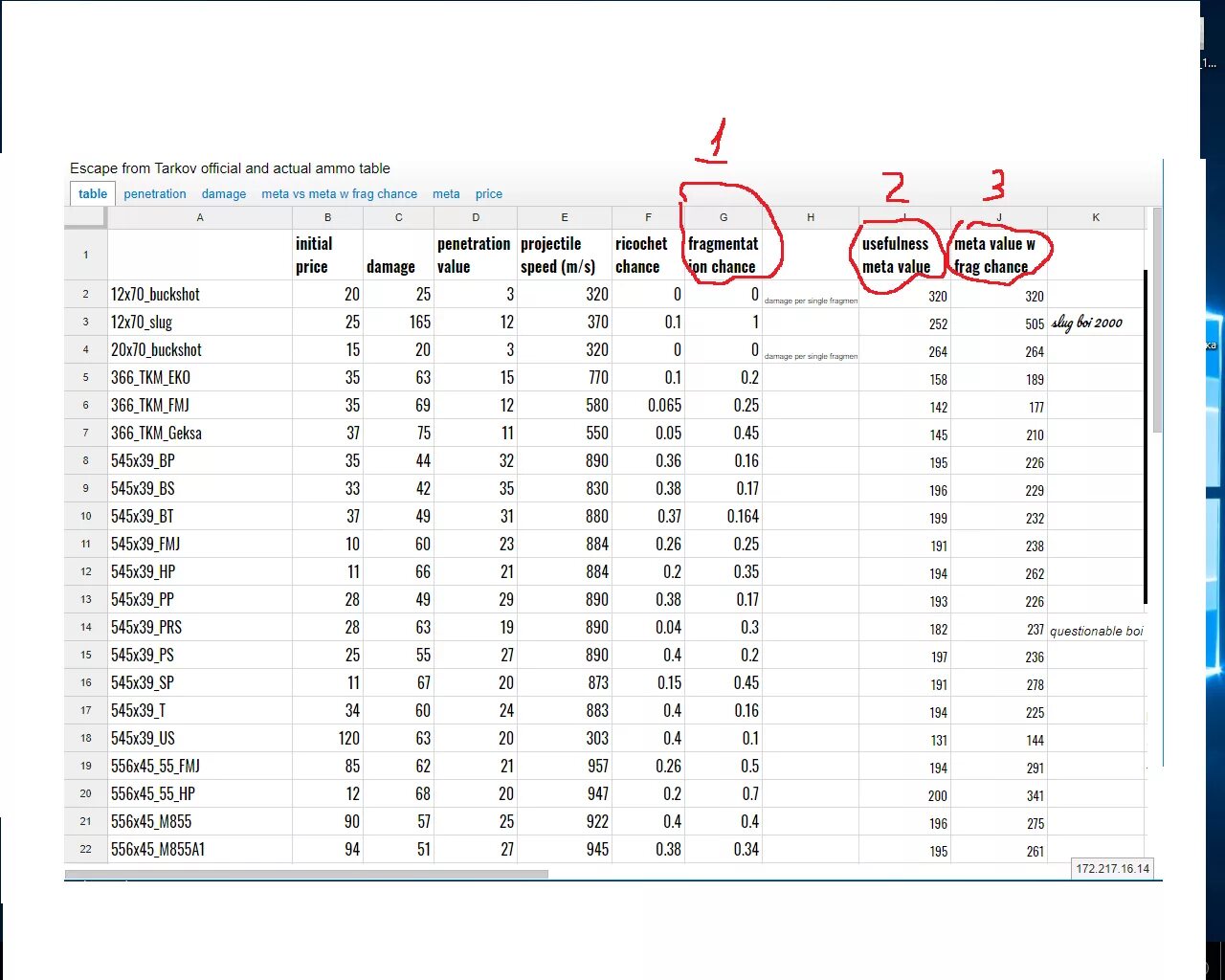Click the '556x45_M855' cell
Screen dimensions: 1225x980
point(200,821)
